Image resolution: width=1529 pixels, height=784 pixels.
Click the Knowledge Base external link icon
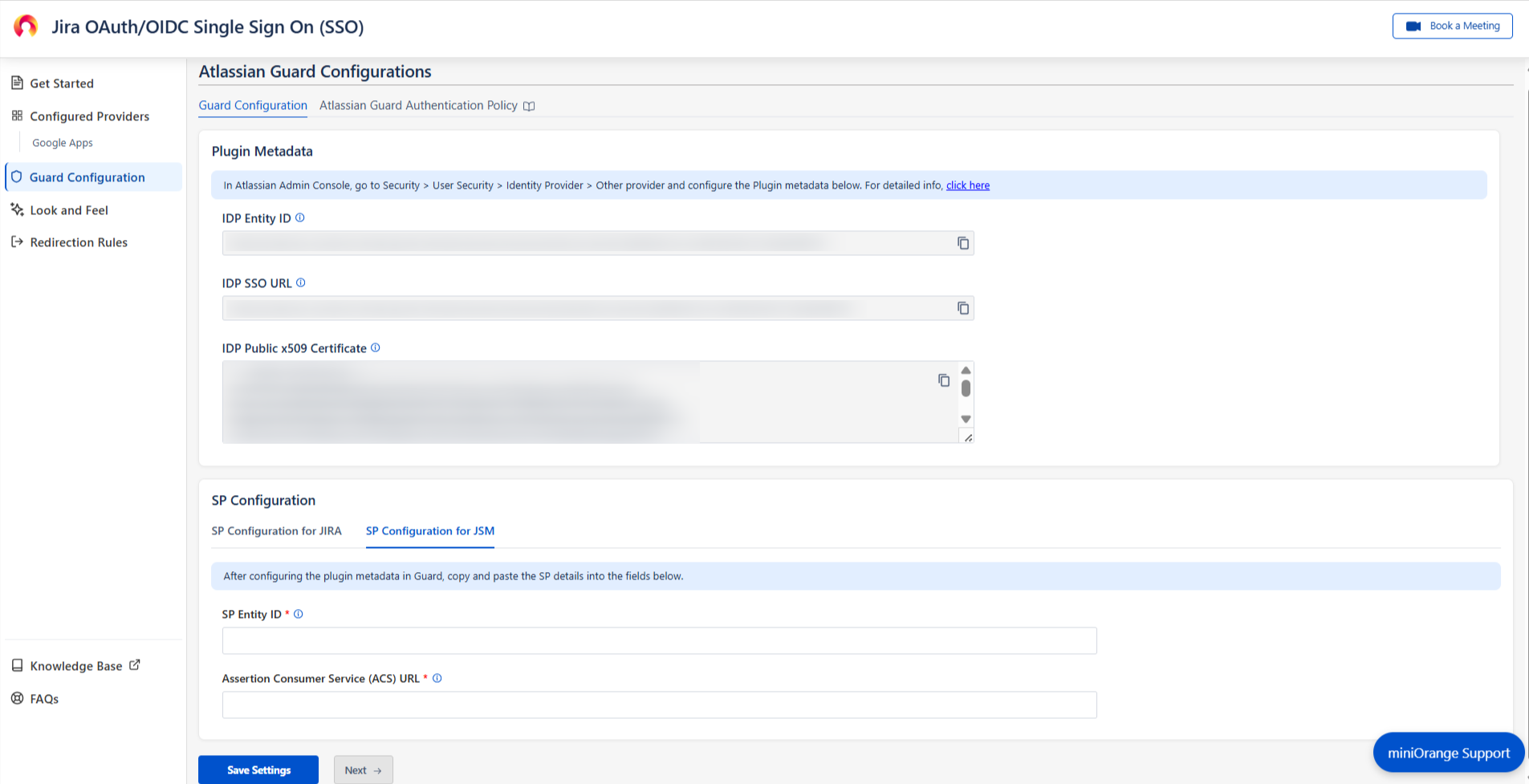pos(135,664)
